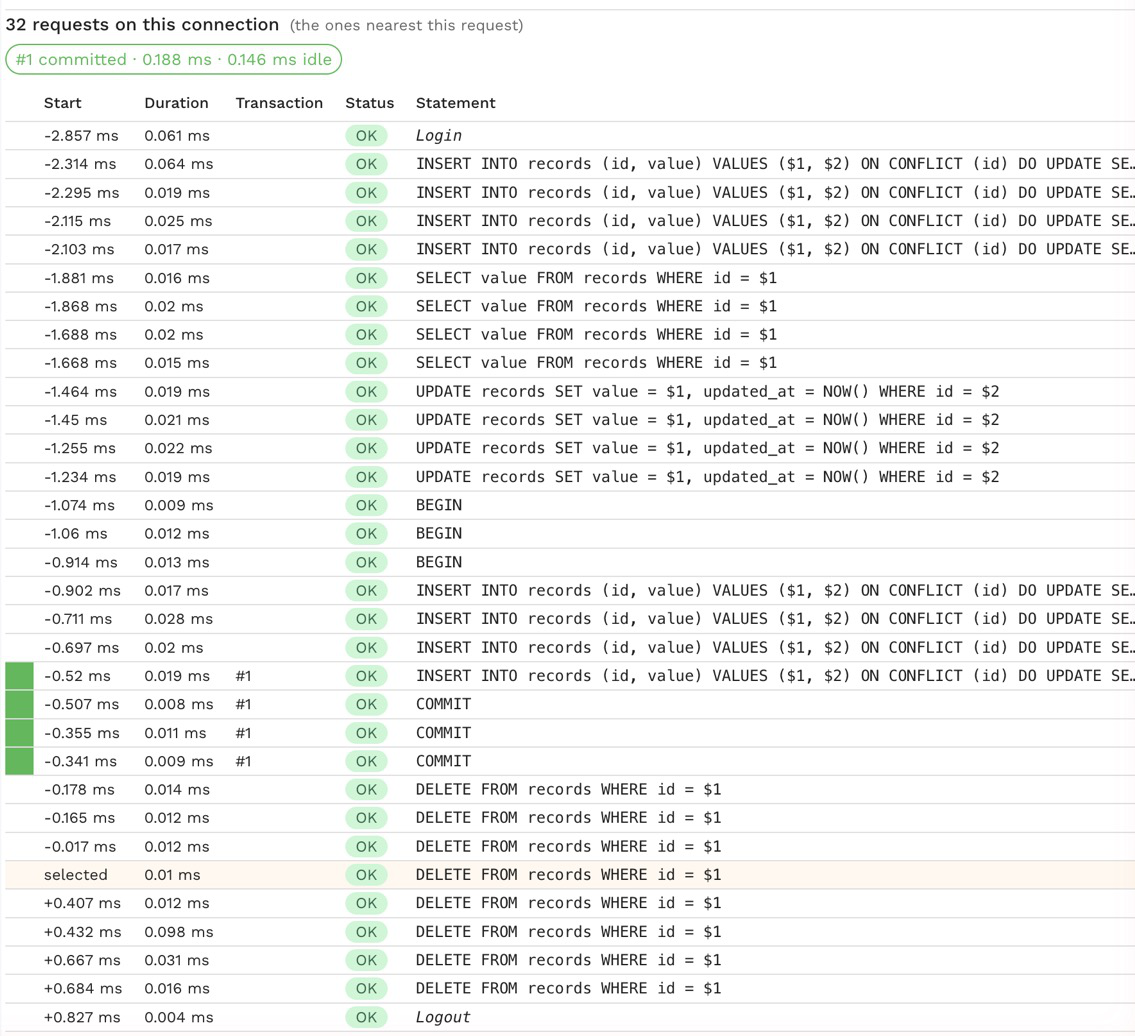This screenshot has width=1135, height=1036.
Task: Open the DELETE request at +0.407 ms
Action: tap(570, 904)
